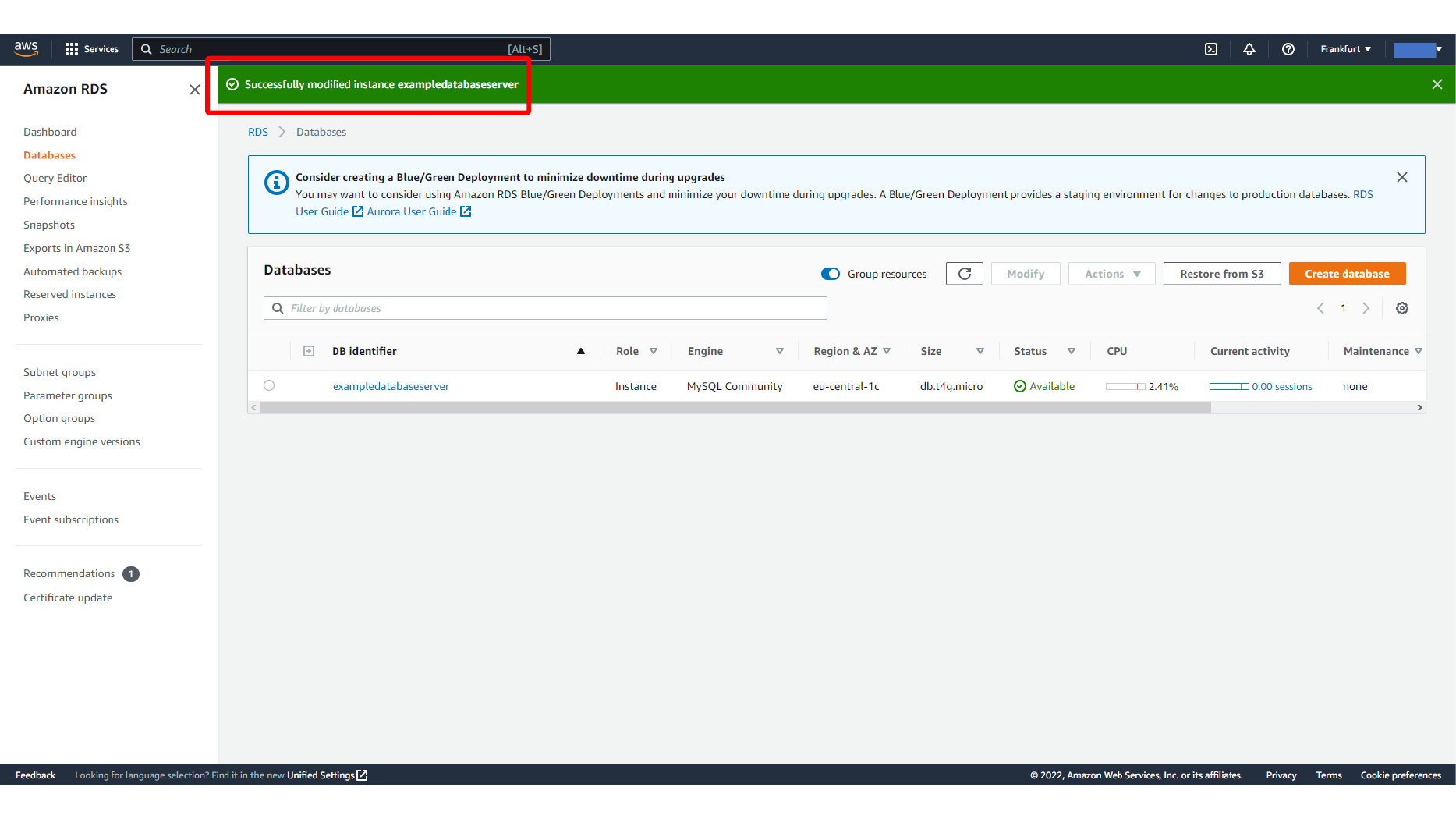Dismiss the Blue/Green Deployment info banner
Viewport: 1456px width, 819px height.
1401,177
